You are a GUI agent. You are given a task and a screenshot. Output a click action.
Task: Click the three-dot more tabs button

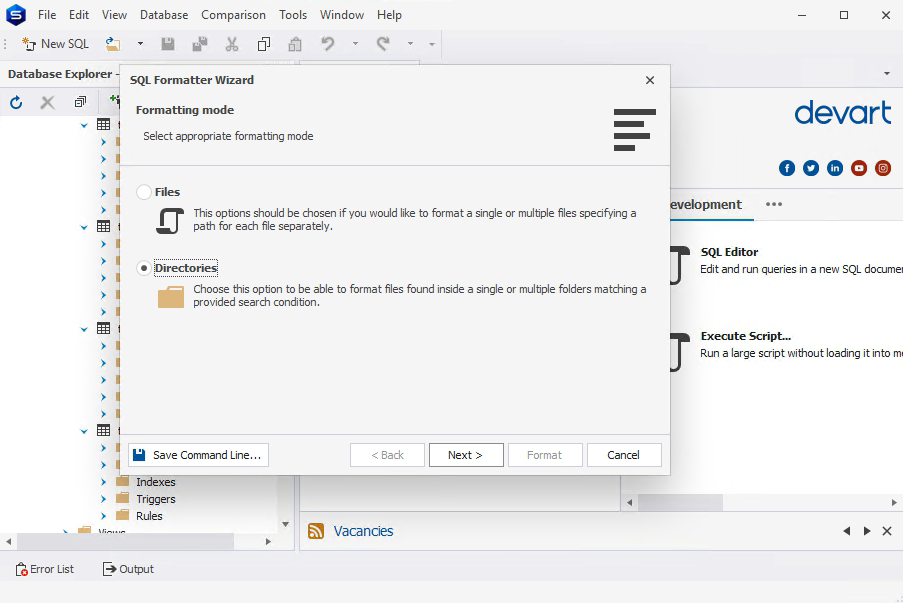tap(774, 204)
